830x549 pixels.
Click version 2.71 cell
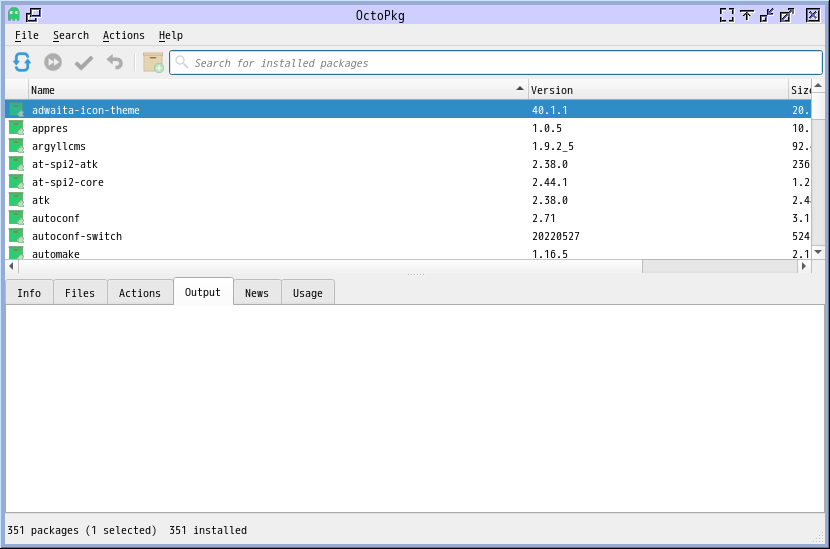pos(544,218)
